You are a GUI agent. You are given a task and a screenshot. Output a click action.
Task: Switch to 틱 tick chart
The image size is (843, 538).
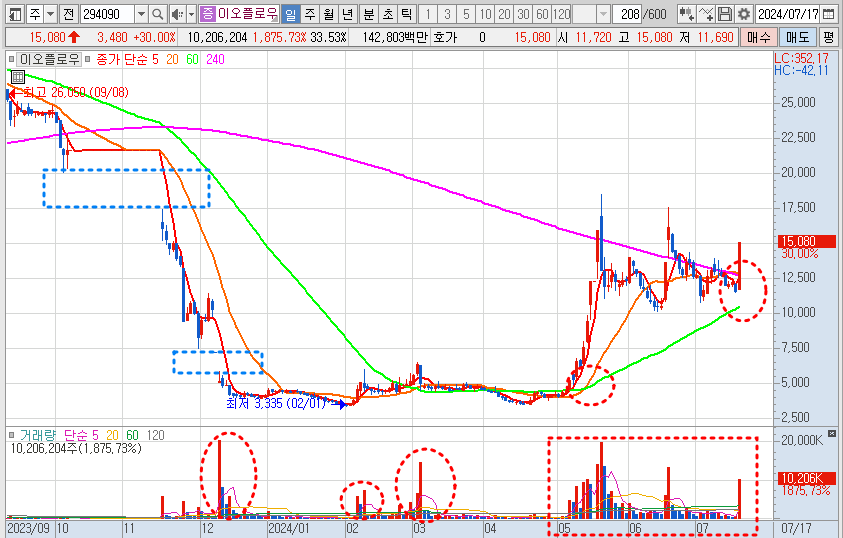point(407,14)
